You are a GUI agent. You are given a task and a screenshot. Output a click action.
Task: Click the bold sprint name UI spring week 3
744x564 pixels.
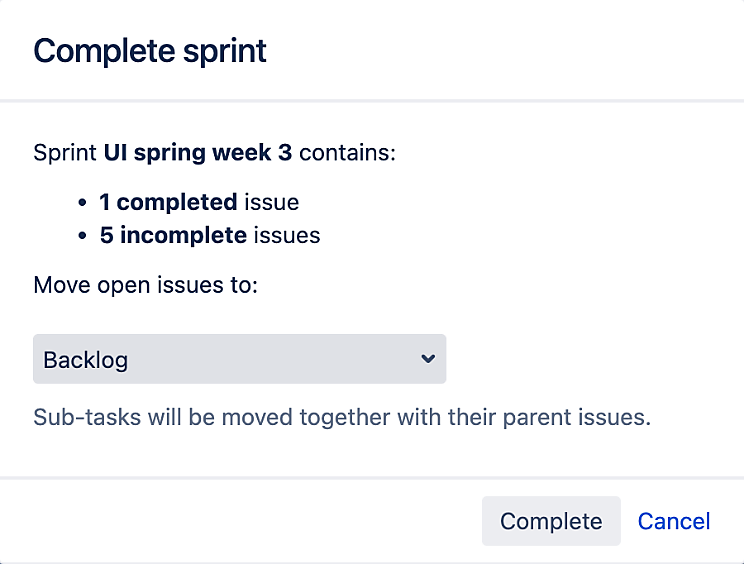pos(198,153)
